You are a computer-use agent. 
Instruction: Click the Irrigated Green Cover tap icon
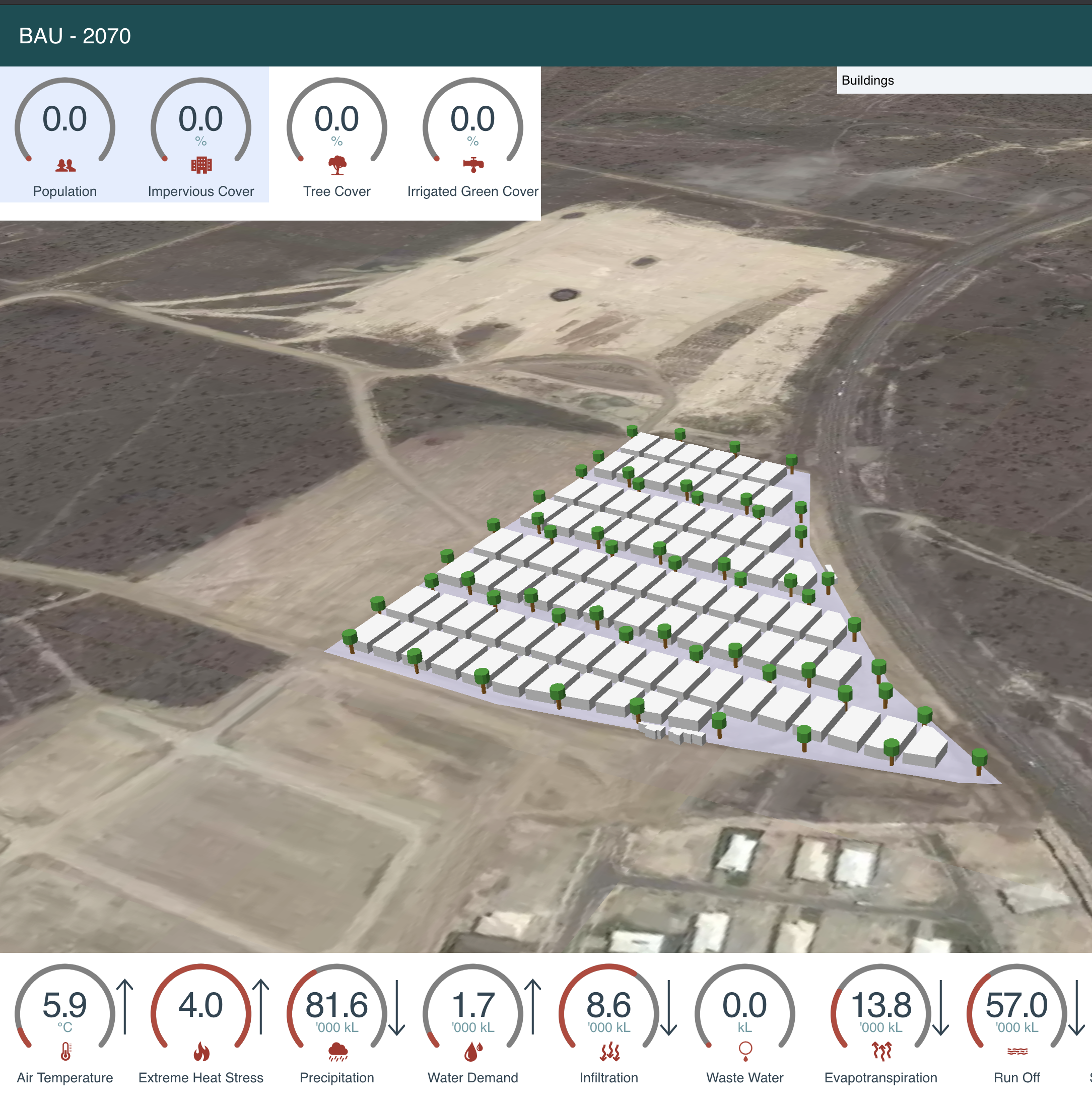[473, 165]
